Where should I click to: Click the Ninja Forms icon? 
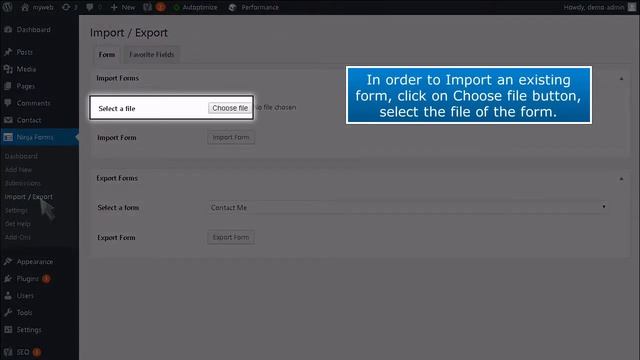(8, 137)
